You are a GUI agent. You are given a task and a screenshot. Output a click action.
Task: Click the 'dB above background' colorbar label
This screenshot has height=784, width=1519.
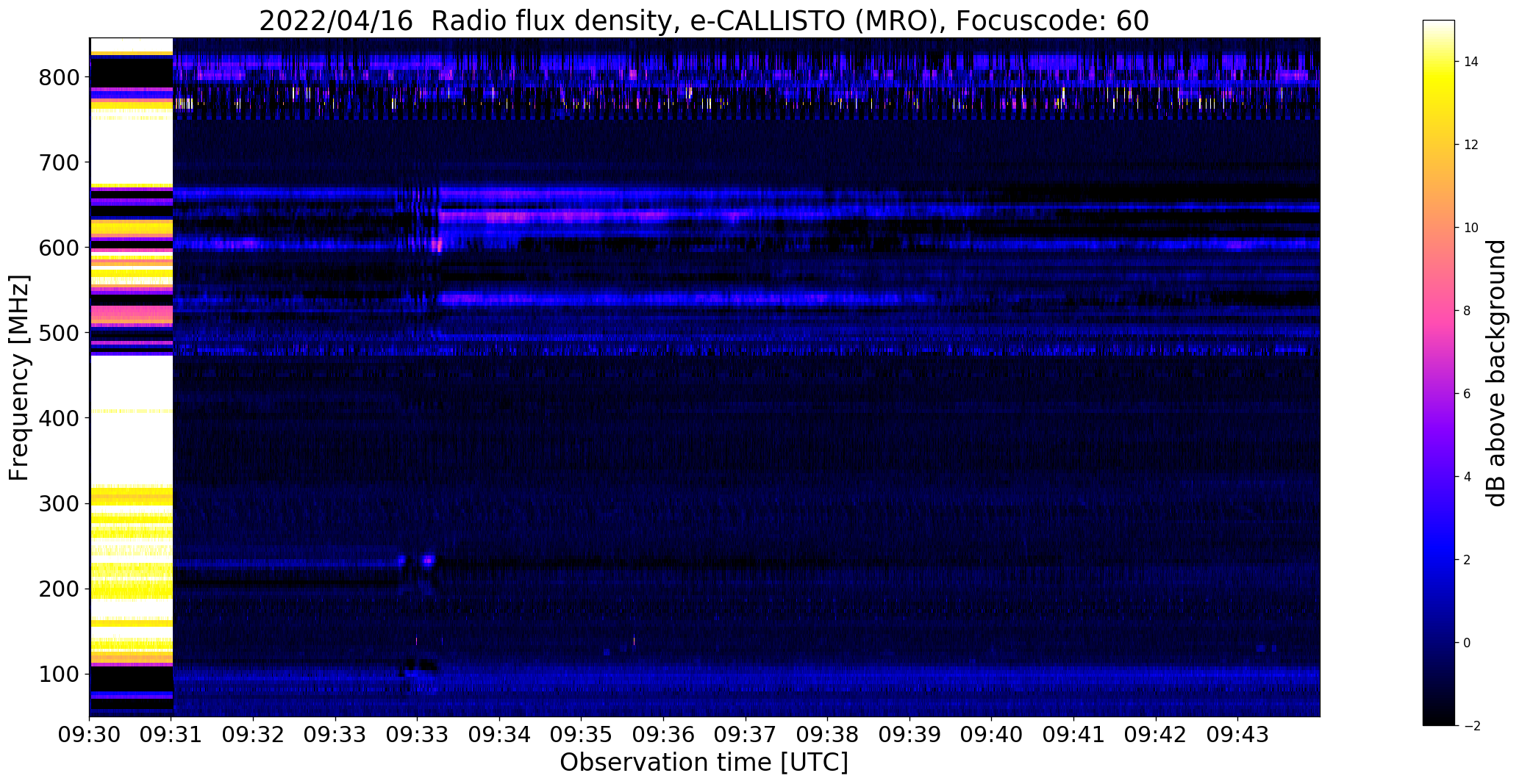(x=1495, y=373)
